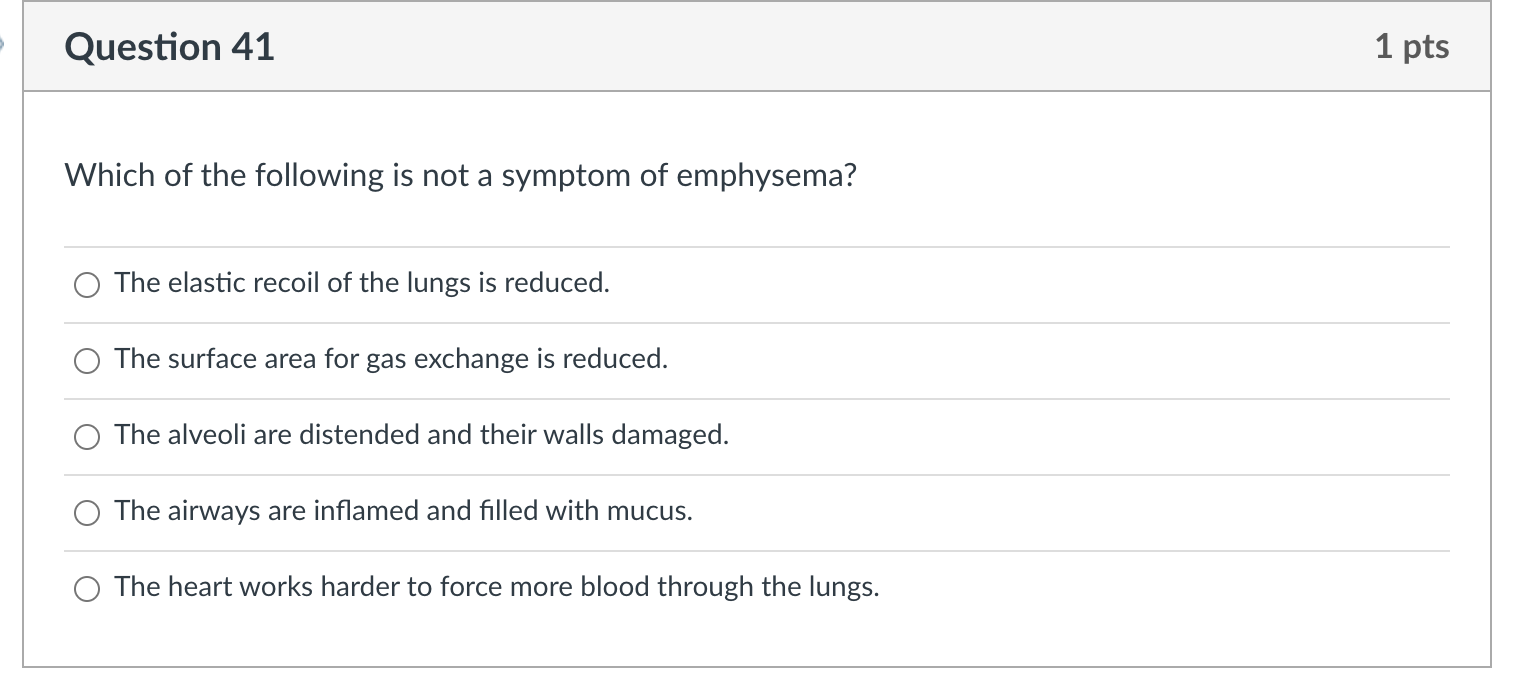
Task: Choose the surface area for gas exchange radio
Action: (x=87, y=362)
